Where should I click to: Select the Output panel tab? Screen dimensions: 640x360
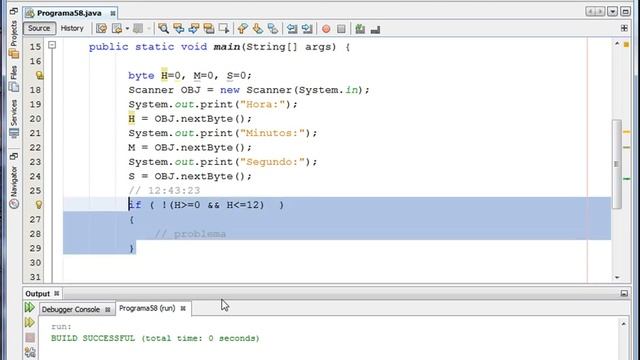38,293
